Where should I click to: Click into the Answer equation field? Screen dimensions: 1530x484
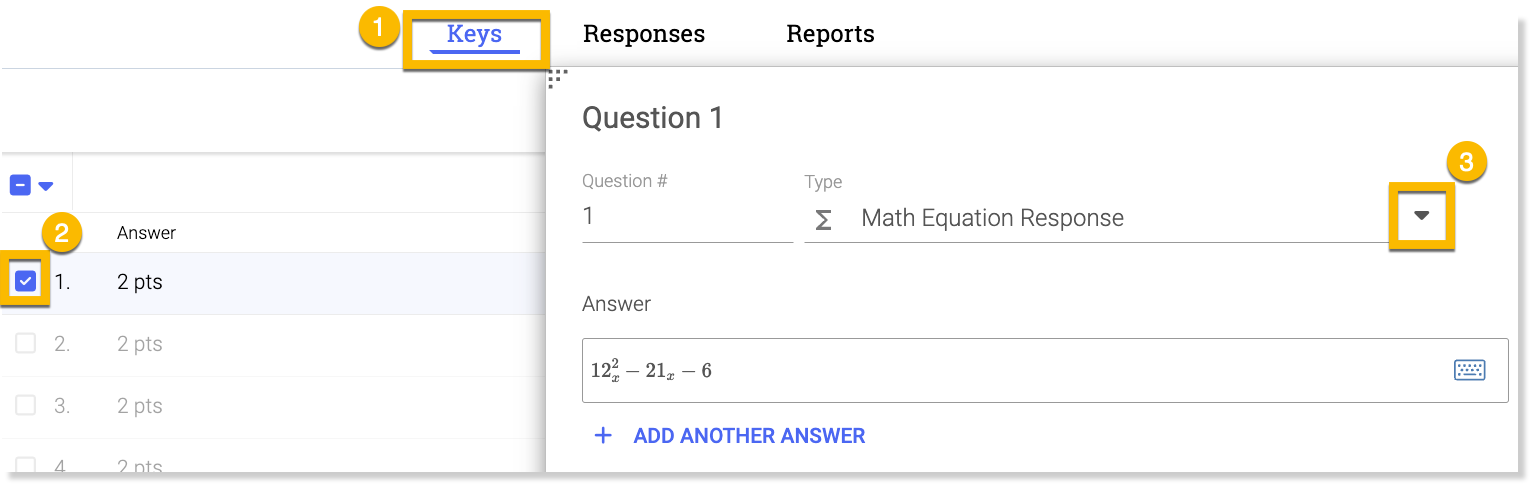(1010, 371)
